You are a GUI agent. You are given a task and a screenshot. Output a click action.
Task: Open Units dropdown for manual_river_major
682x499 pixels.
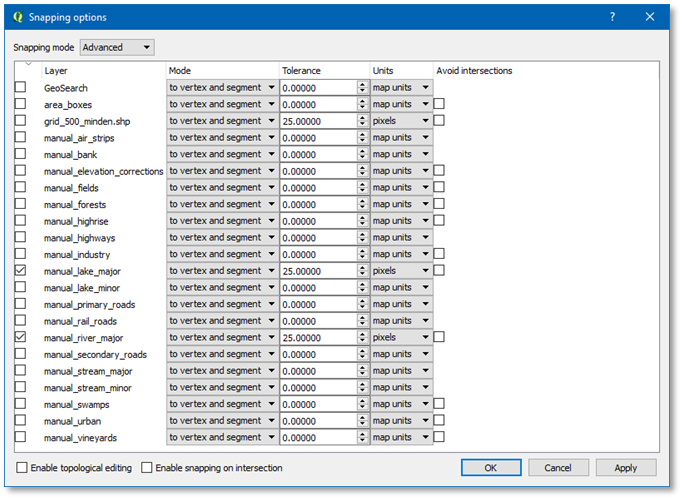coord(401,338)
